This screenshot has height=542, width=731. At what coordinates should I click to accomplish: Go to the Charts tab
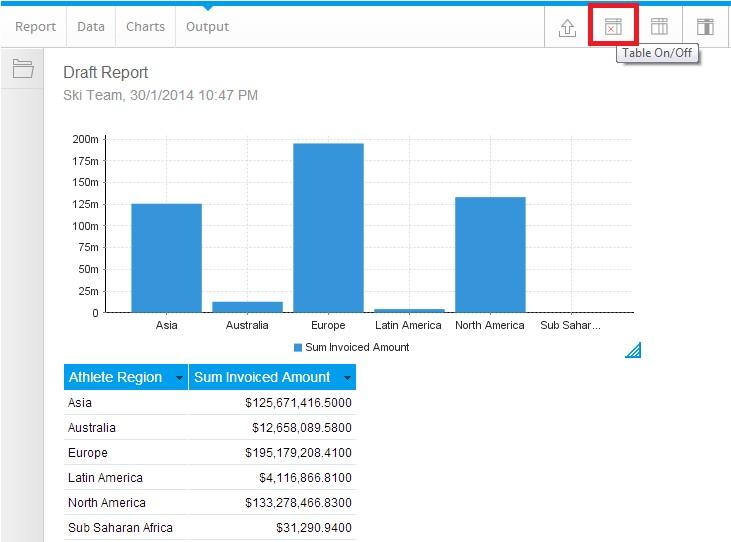pyautogui.click(x=145, y=27)
